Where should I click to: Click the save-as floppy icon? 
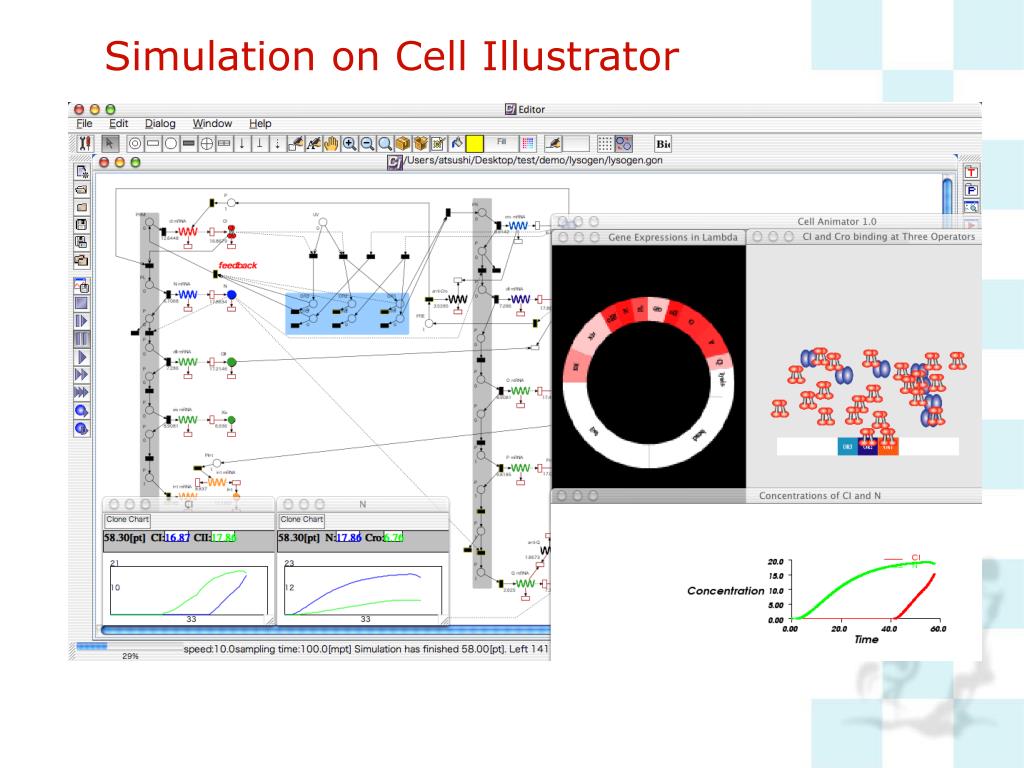(82, 242)
